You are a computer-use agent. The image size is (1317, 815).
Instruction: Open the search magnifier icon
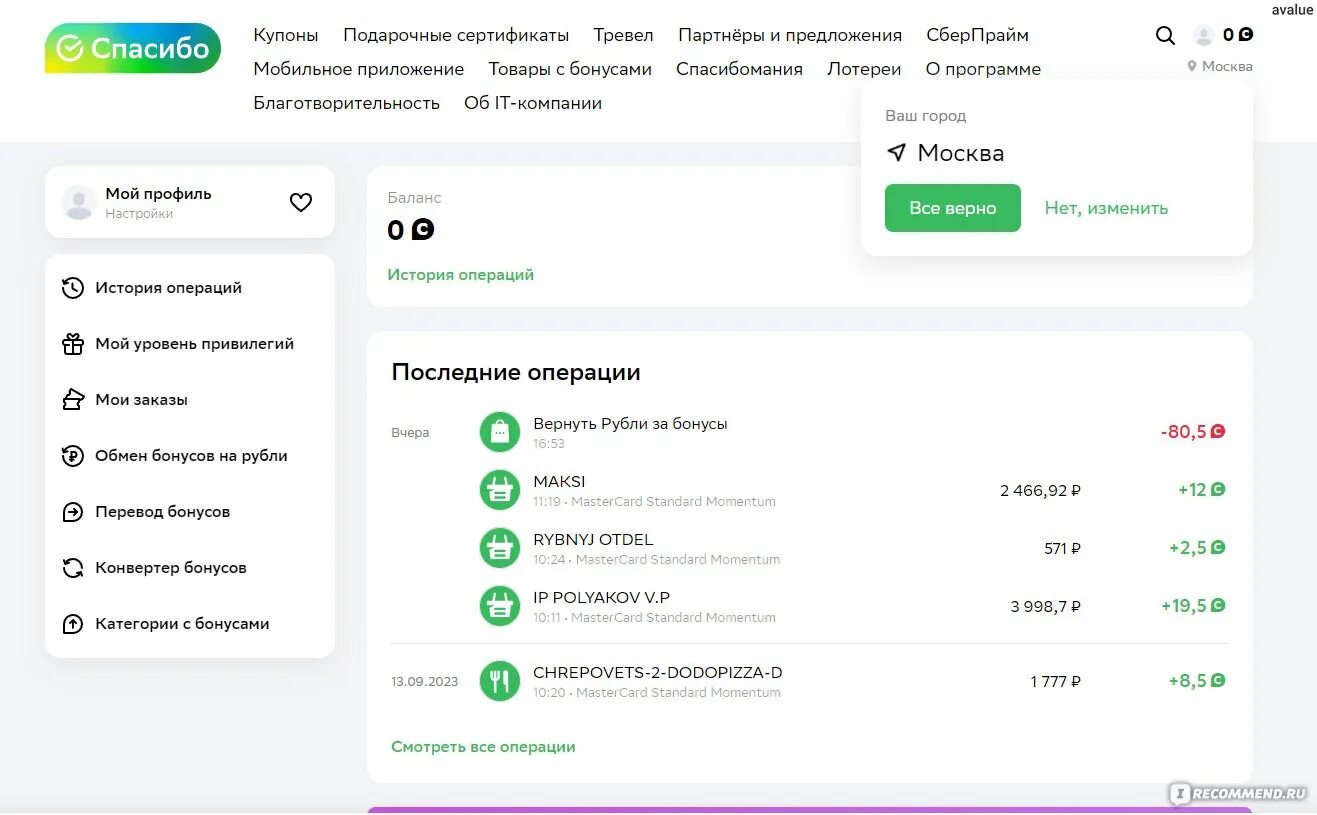[x=1165, y=36]
